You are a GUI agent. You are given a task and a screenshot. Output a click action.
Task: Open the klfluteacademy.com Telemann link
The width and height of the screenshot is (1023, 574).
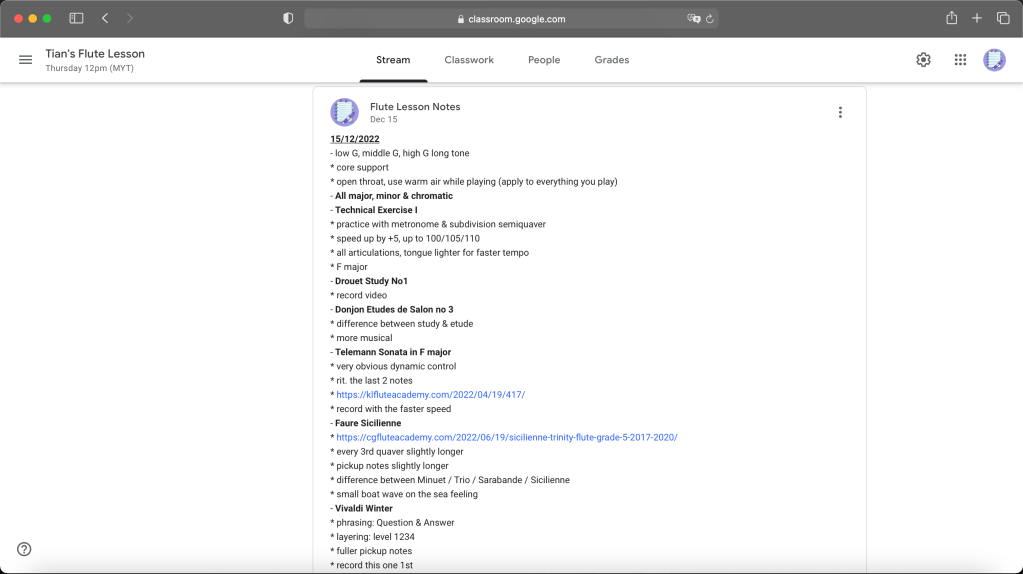pyautogui.click(x=430, y=395)
